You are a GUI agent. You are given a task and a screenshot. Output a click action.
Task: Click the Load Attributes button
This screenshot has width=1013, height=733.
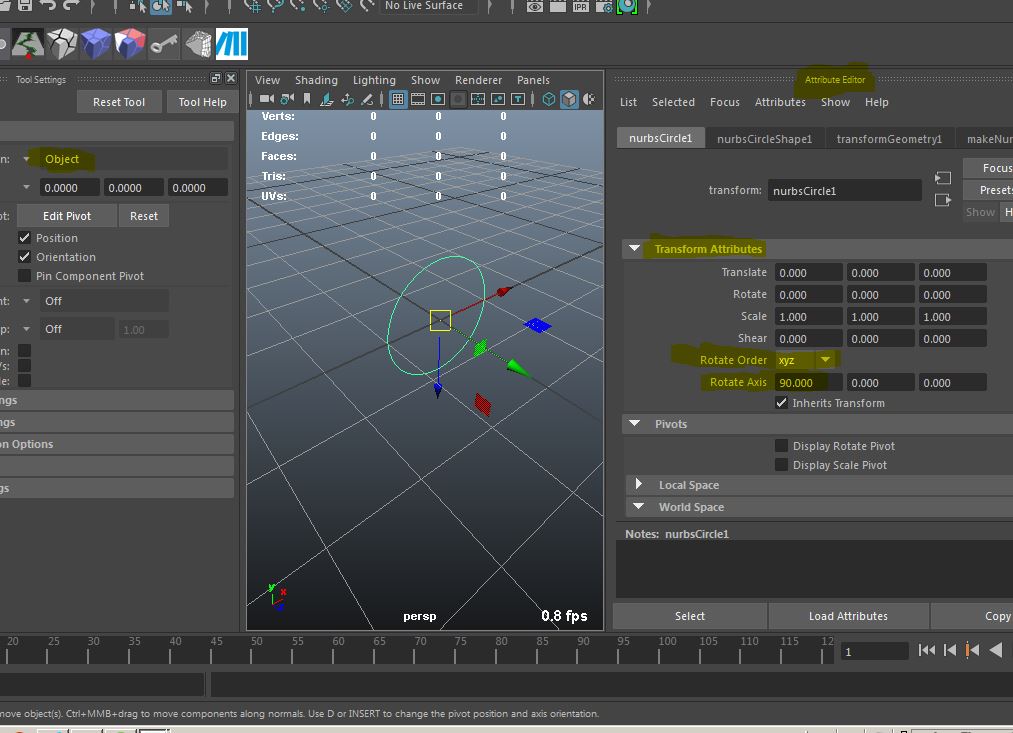pyautogui.click(x=848, y=616)
